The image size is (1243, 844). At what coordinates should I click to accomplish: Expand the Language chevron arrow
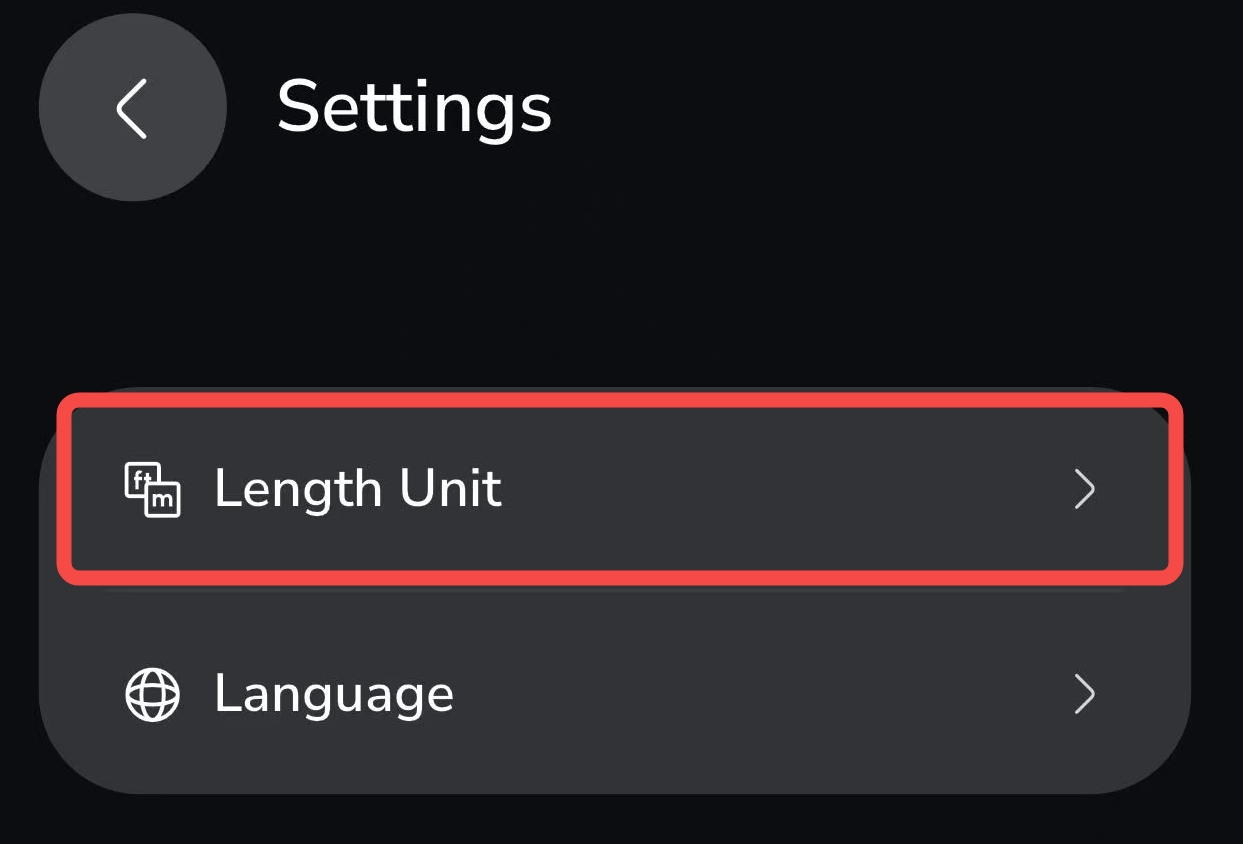point(1084,694)
